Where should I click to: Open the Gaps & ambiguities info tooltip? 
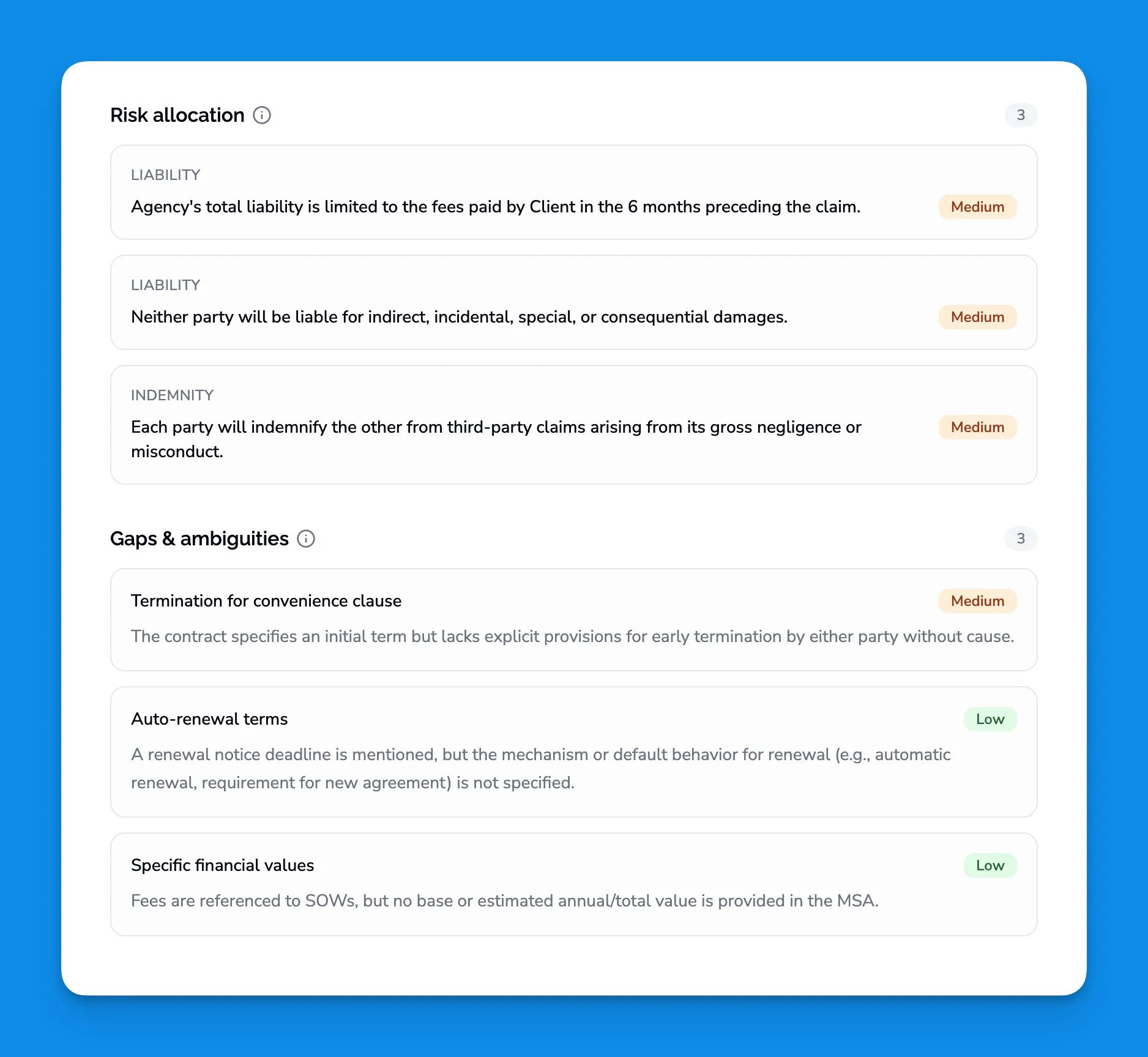tap(306, 539)
